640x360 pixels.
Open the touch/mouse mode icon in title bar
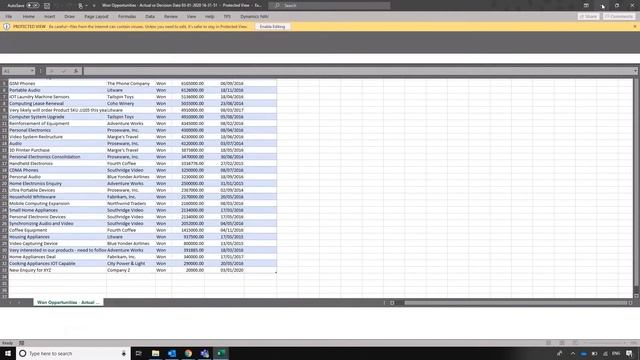[x=80, y=6]
